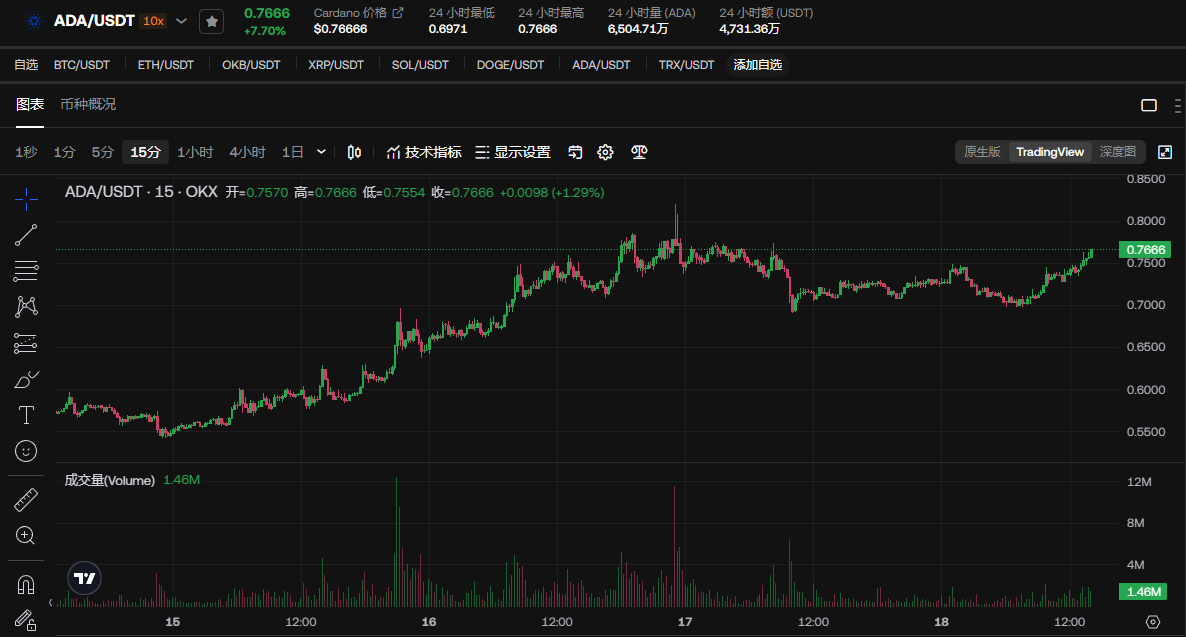Select the trend line drawing tool
The width and height of the screenshot is (1186, 637).
pos(27,235)
